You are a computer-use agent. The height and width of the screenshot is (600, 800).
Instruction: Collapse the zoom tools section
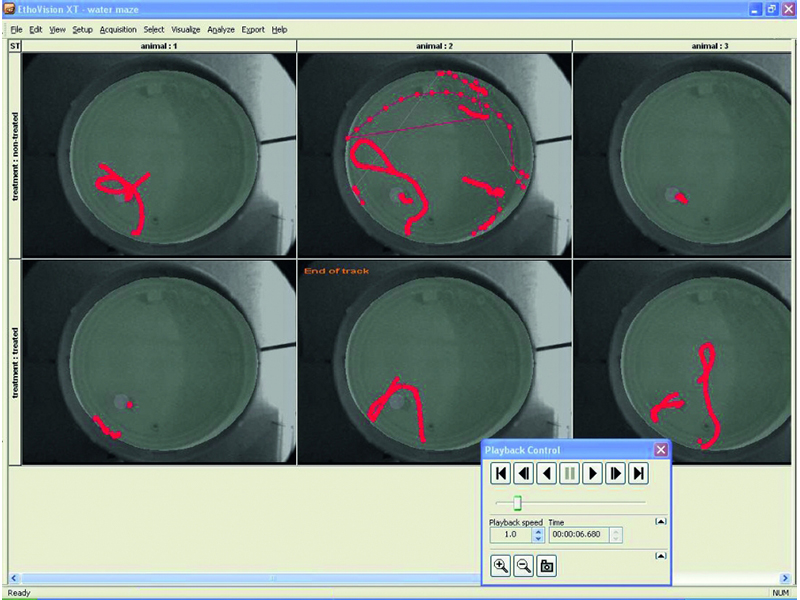point(659,555)
